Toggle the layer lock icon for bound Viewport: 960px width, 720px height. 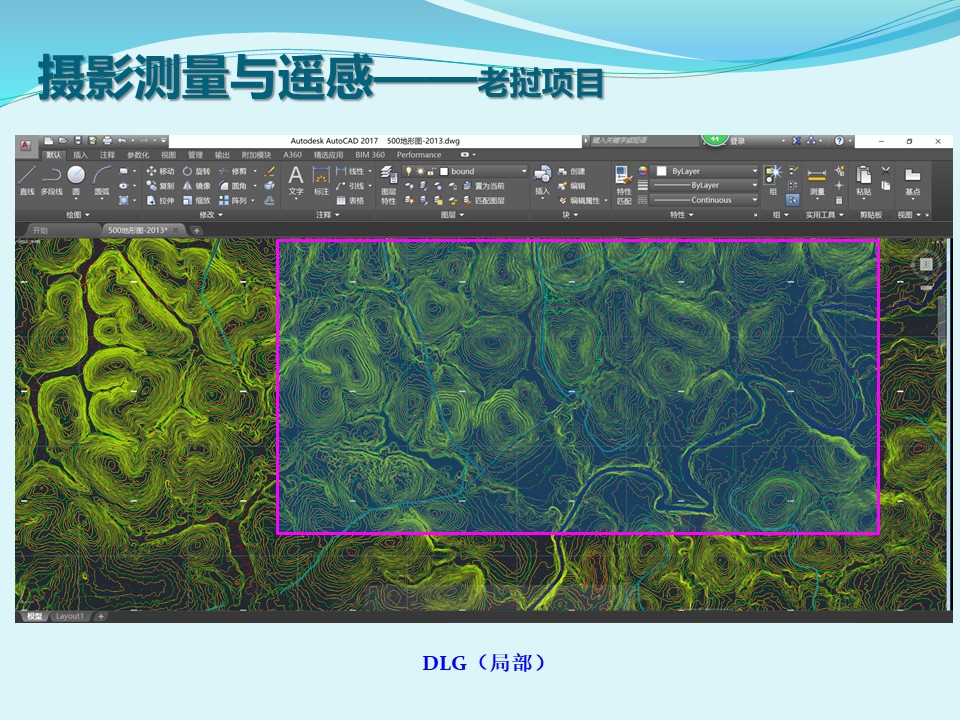tap(430, 171)
